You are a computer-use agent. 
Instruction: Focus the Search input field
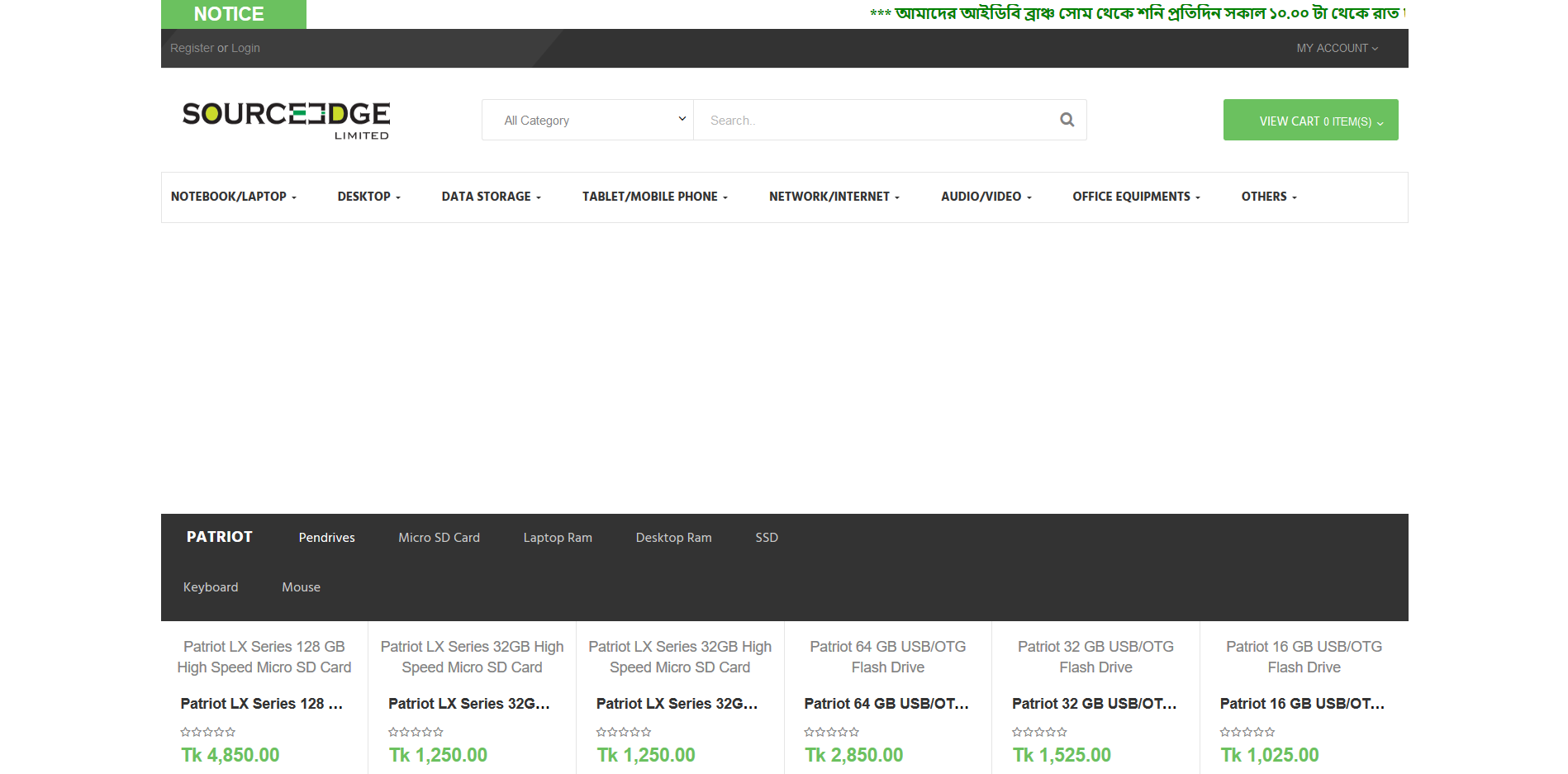(876, 120)
